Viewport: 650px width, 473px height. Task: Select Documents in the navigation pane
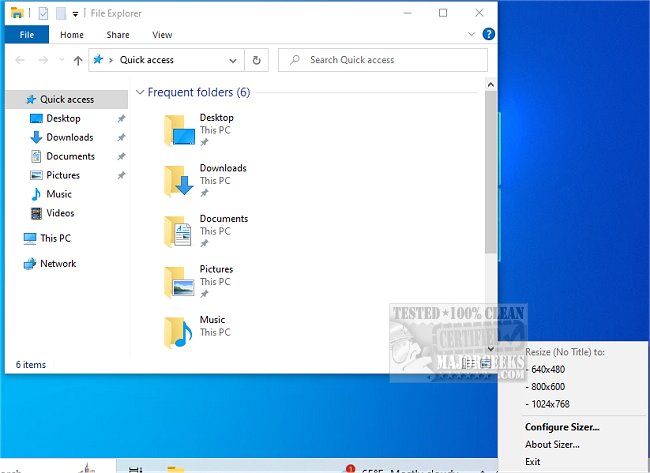70,156
